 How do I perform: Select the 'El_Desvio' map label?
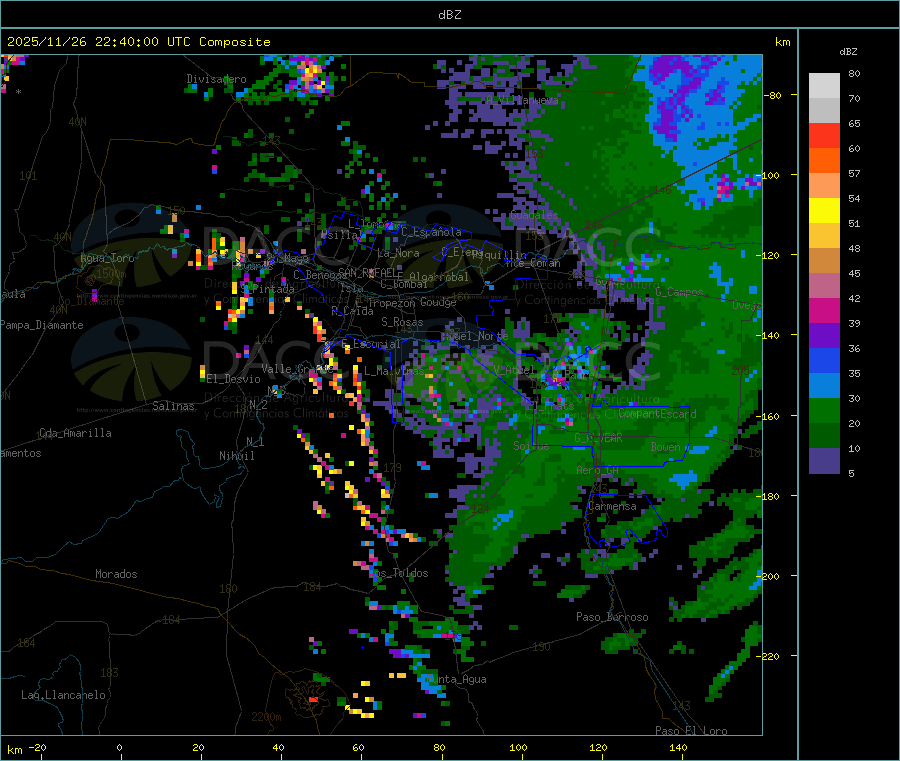click(234, 379)
